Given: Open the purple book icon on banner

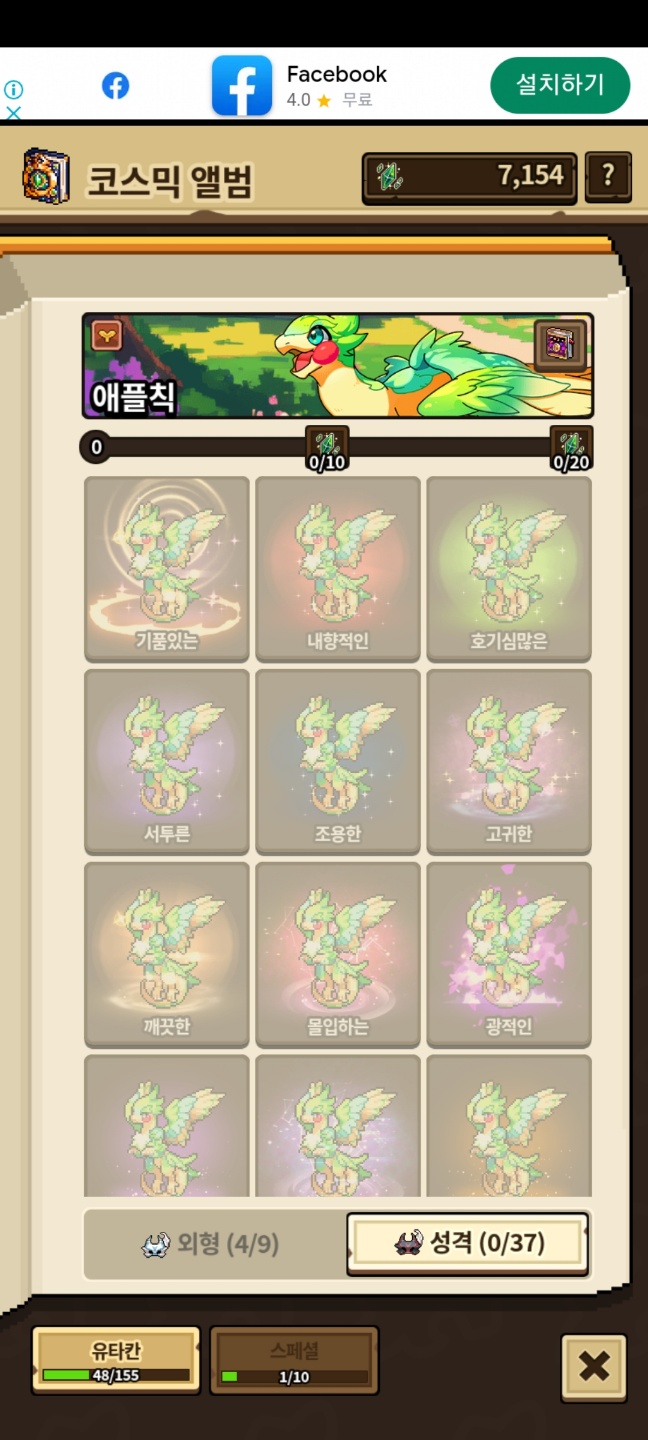Looking at the screenshot, I should [560, 346].
